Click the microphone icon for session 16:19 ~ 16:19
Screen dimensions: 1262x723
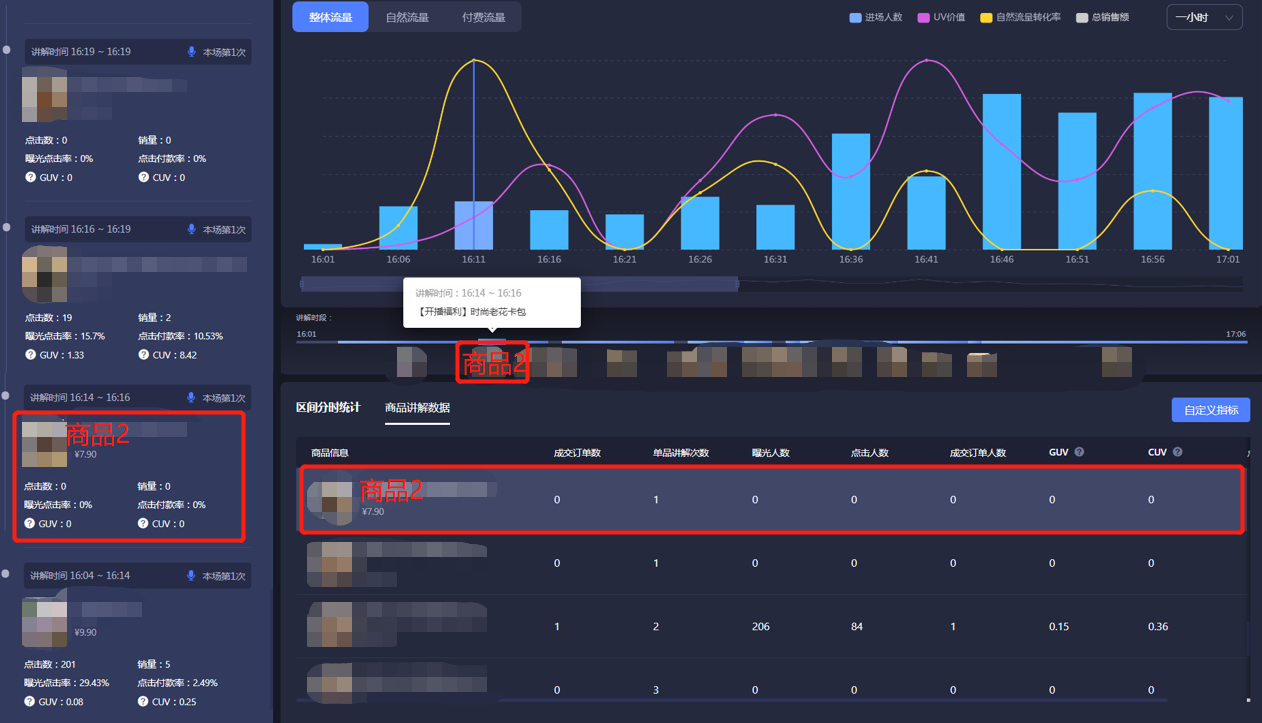(191, 52)
